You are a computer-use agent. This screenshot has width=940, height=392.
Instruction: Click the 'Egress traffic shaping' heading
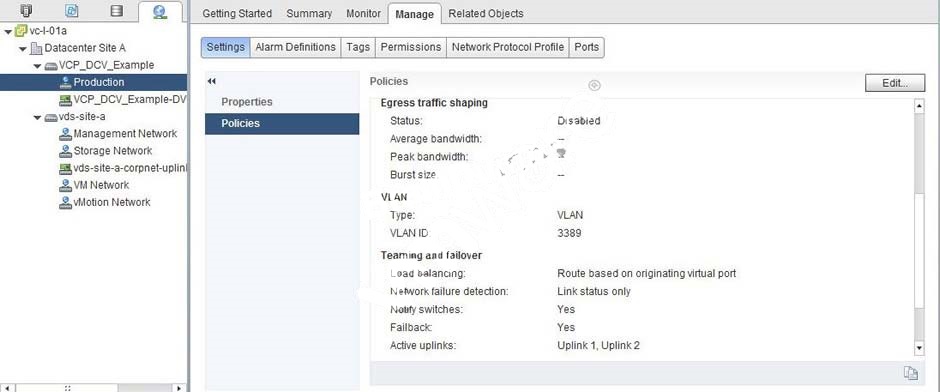pyautogui.click(x=434, y=103)
